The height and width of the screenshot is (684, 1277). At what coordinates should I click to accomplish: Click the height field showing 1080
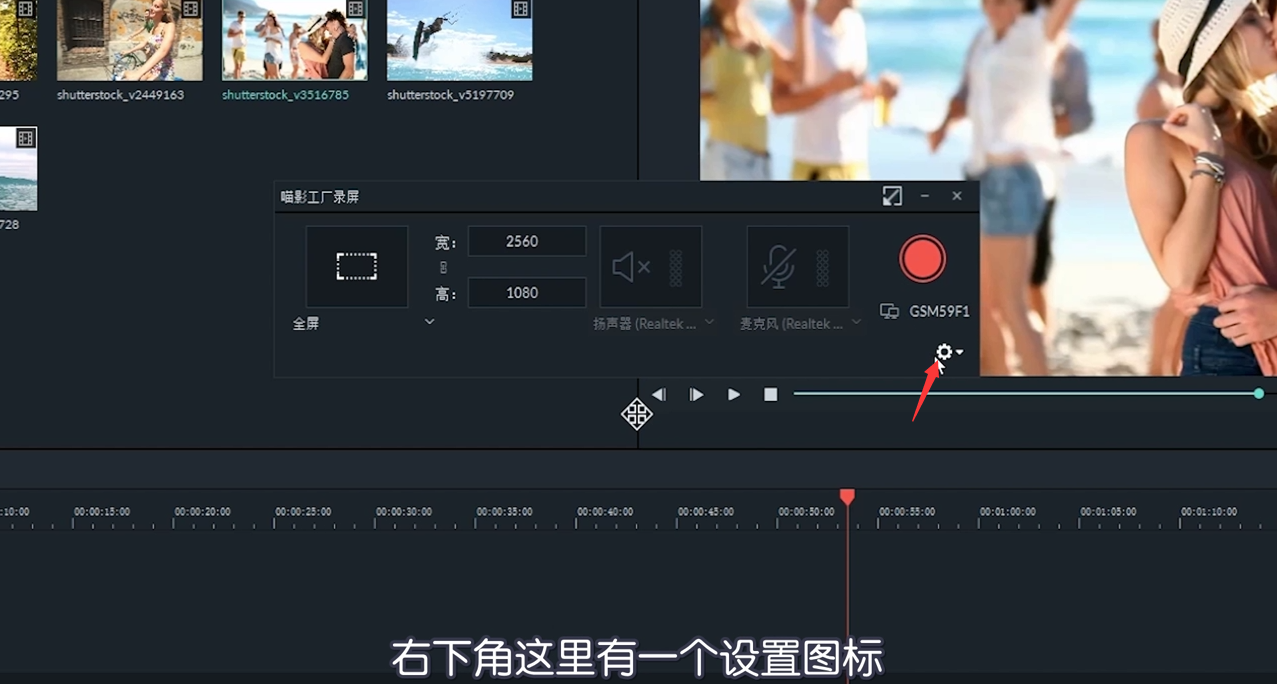[527, 293]
